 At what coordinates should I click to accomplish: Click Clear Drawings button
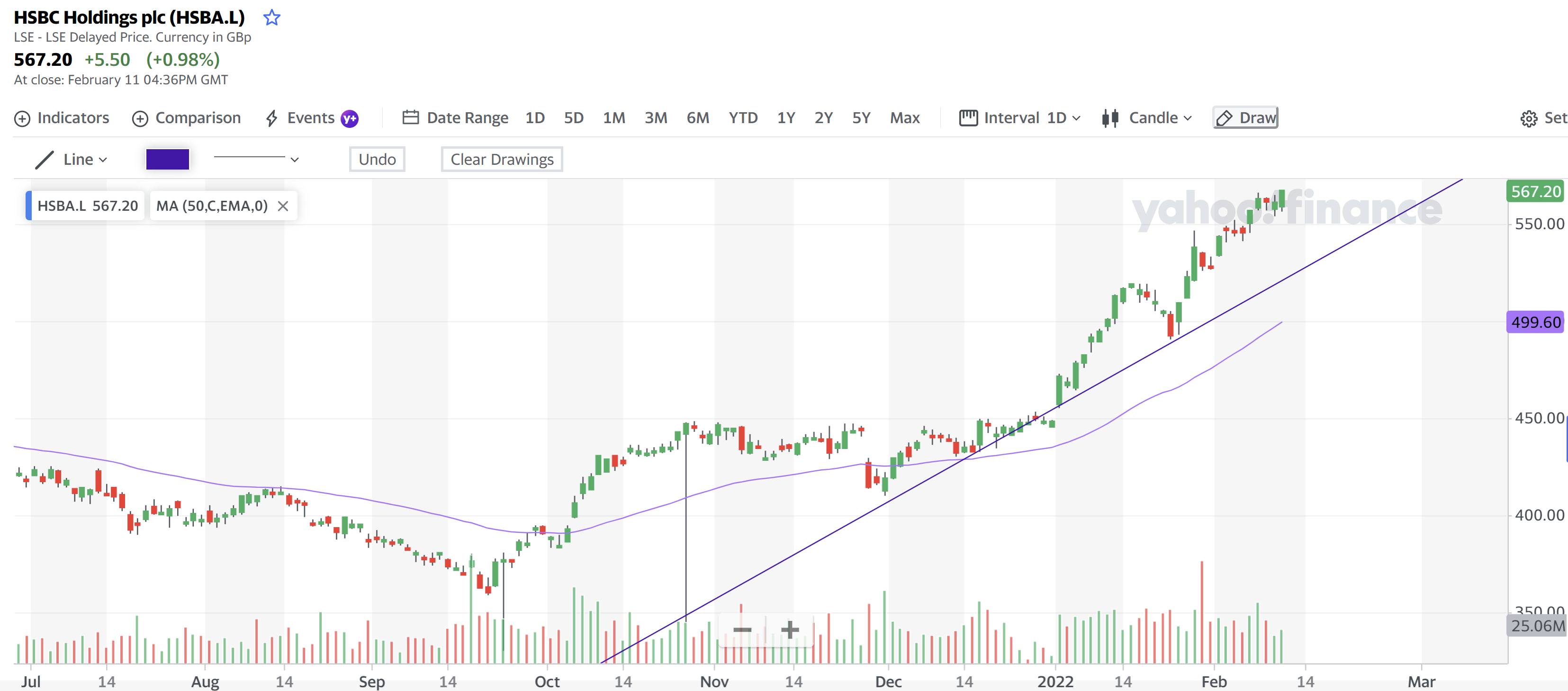[x=502, y=159]
